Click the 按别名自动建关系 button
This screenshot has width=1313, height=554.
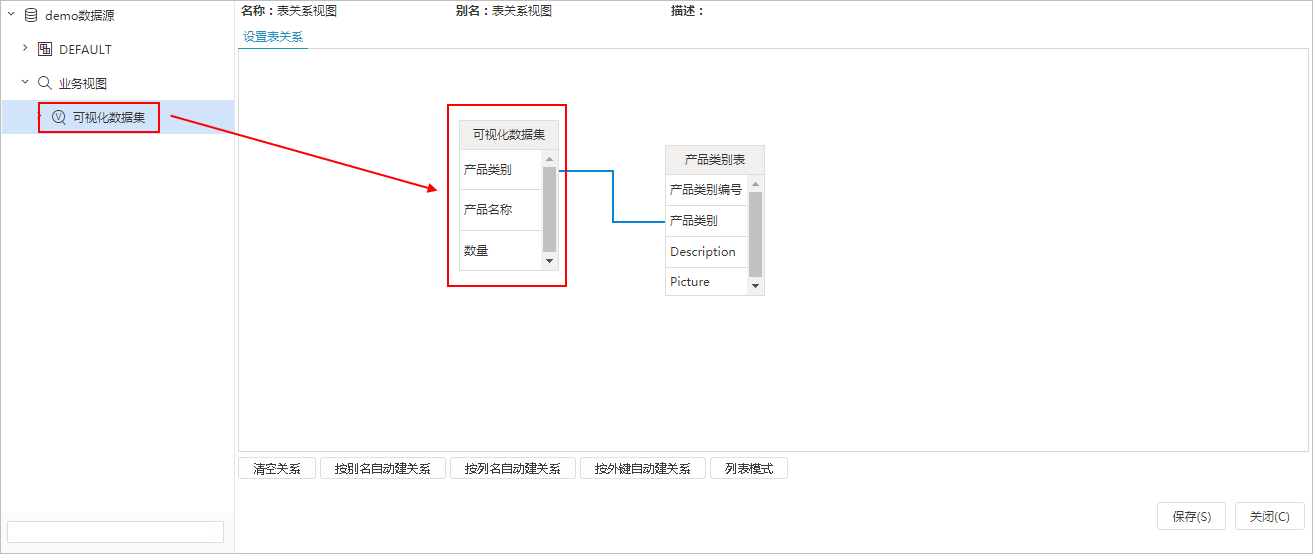click(383, 468)
